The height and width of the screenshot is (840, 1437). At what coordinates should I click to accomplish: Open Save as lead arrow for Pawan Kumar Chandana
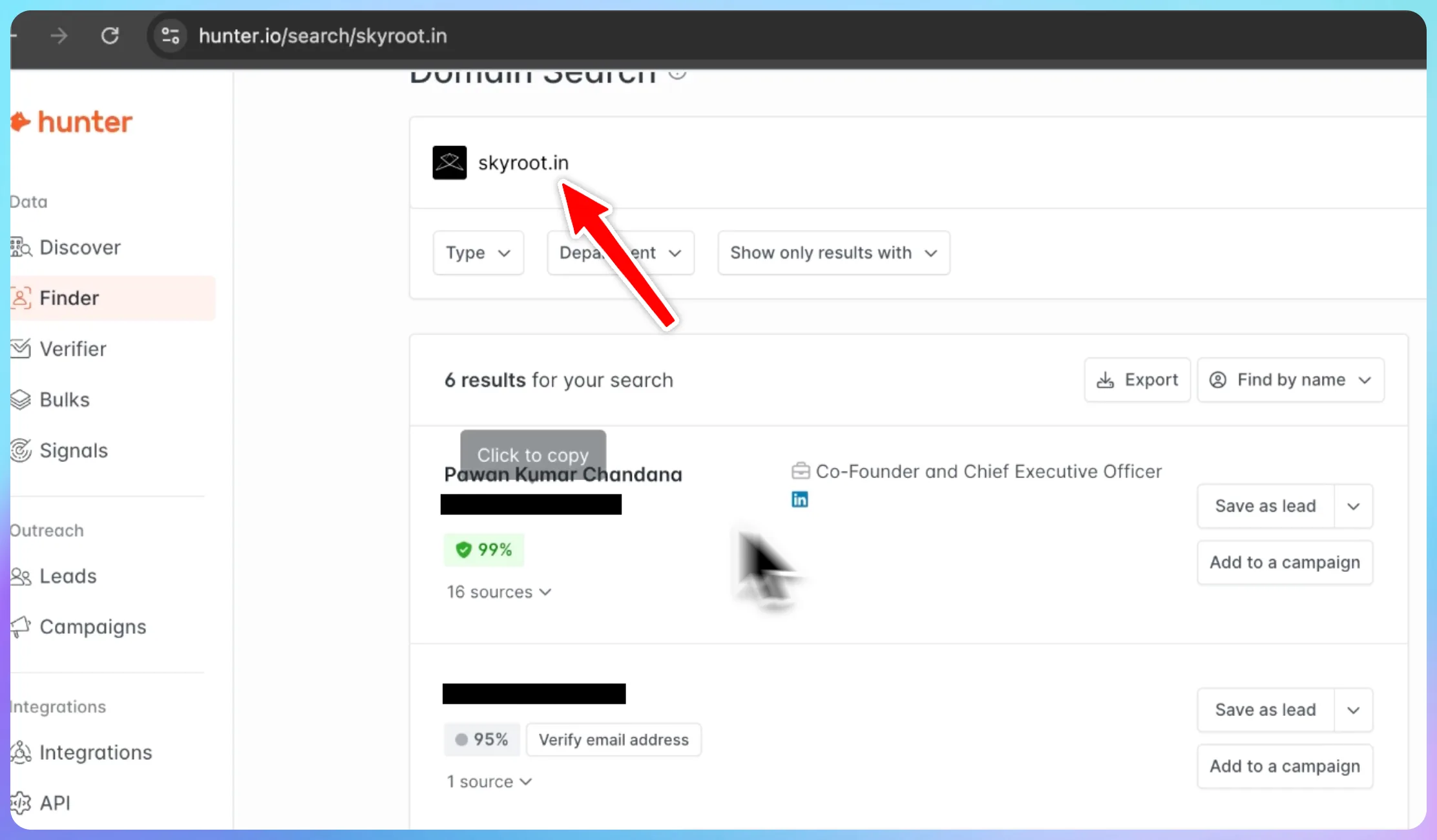tap(1353, 506)
